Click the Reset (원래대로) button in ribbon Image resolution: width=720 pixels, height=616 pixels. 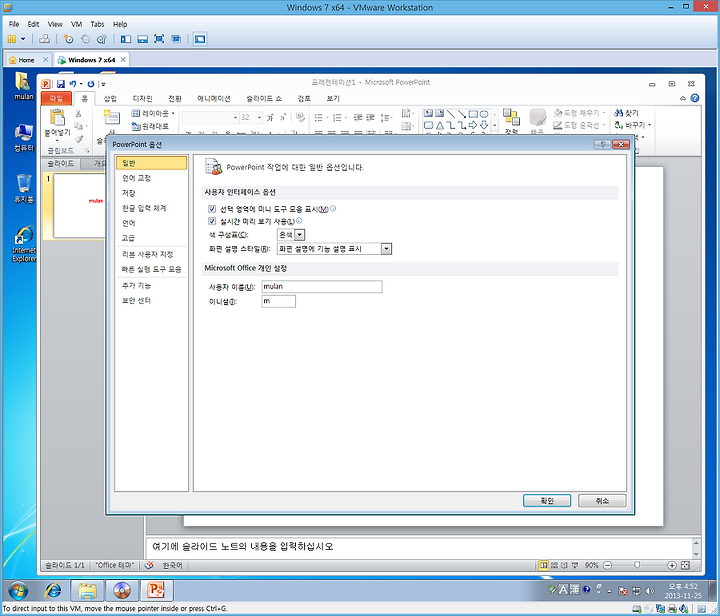(150, 126)
